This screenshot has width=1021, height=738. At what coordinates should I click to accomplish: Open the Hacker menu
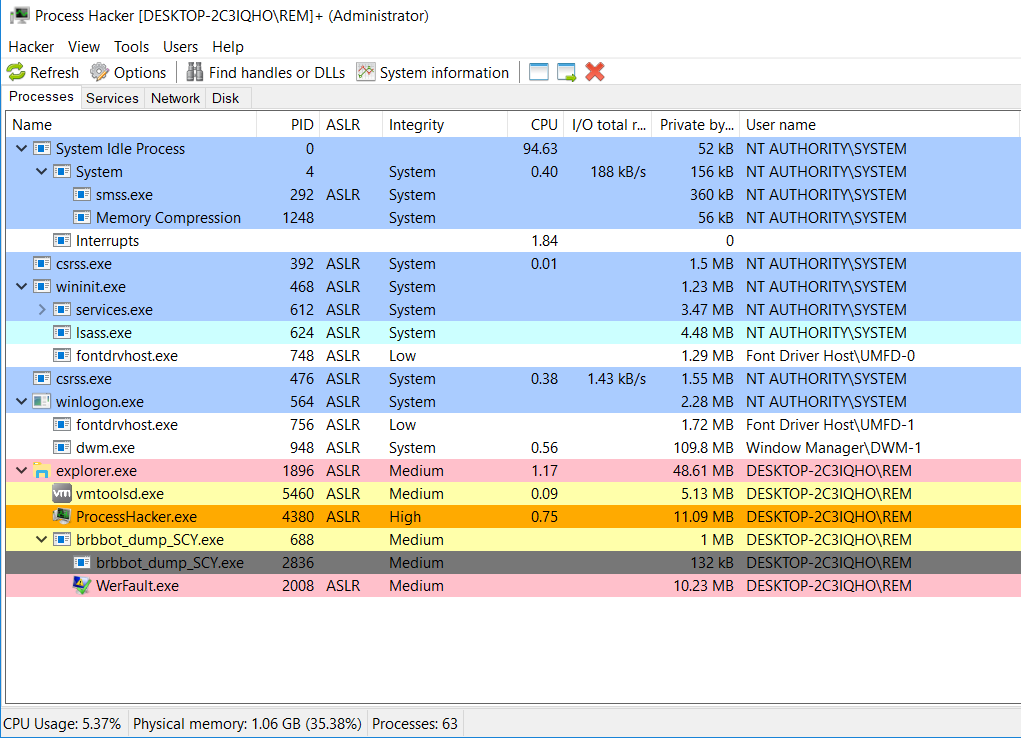click(31, 46)
